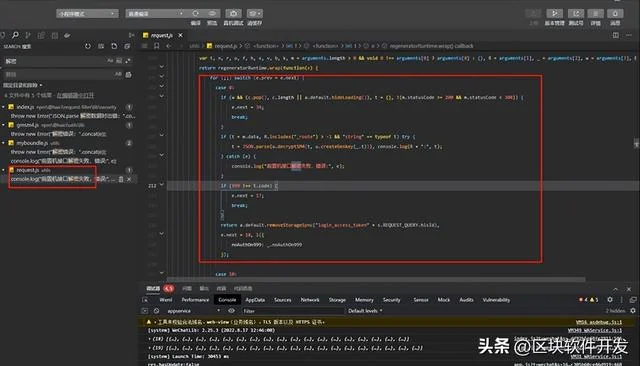Click the horizontal scrollbar of the code editor
This screenshot has height=366, width=640.
click(376, 279)
